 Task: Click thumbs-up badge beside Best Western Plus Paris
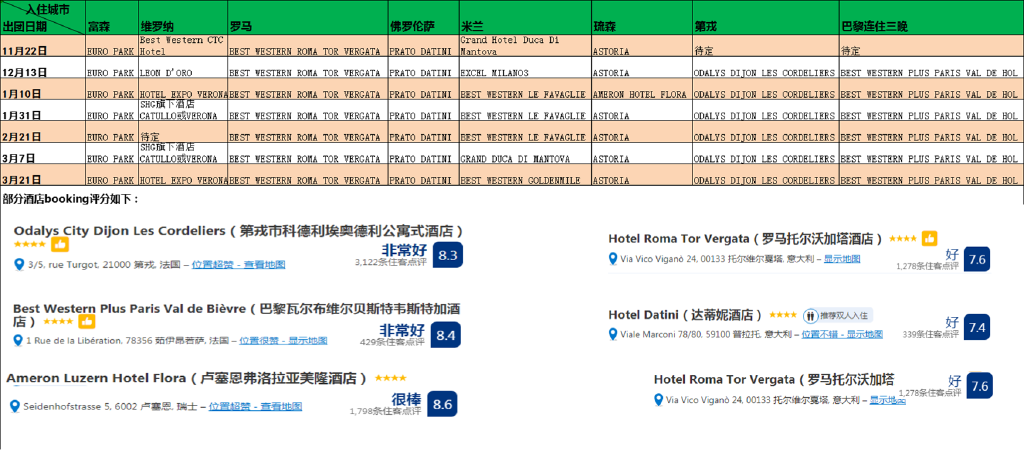coord(87,321)
